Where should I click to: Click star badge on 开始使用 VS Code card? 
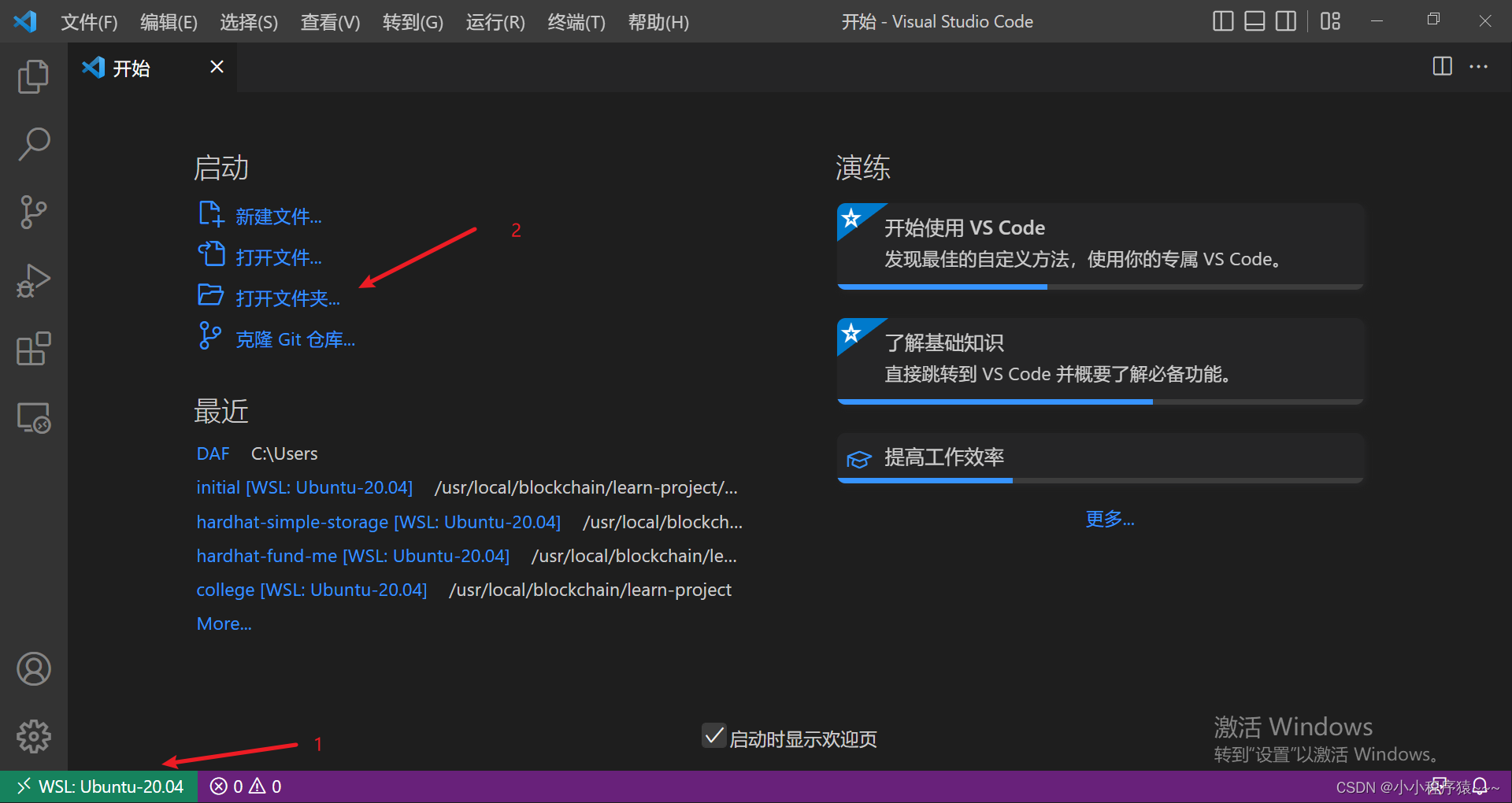[x=851, y=218]
